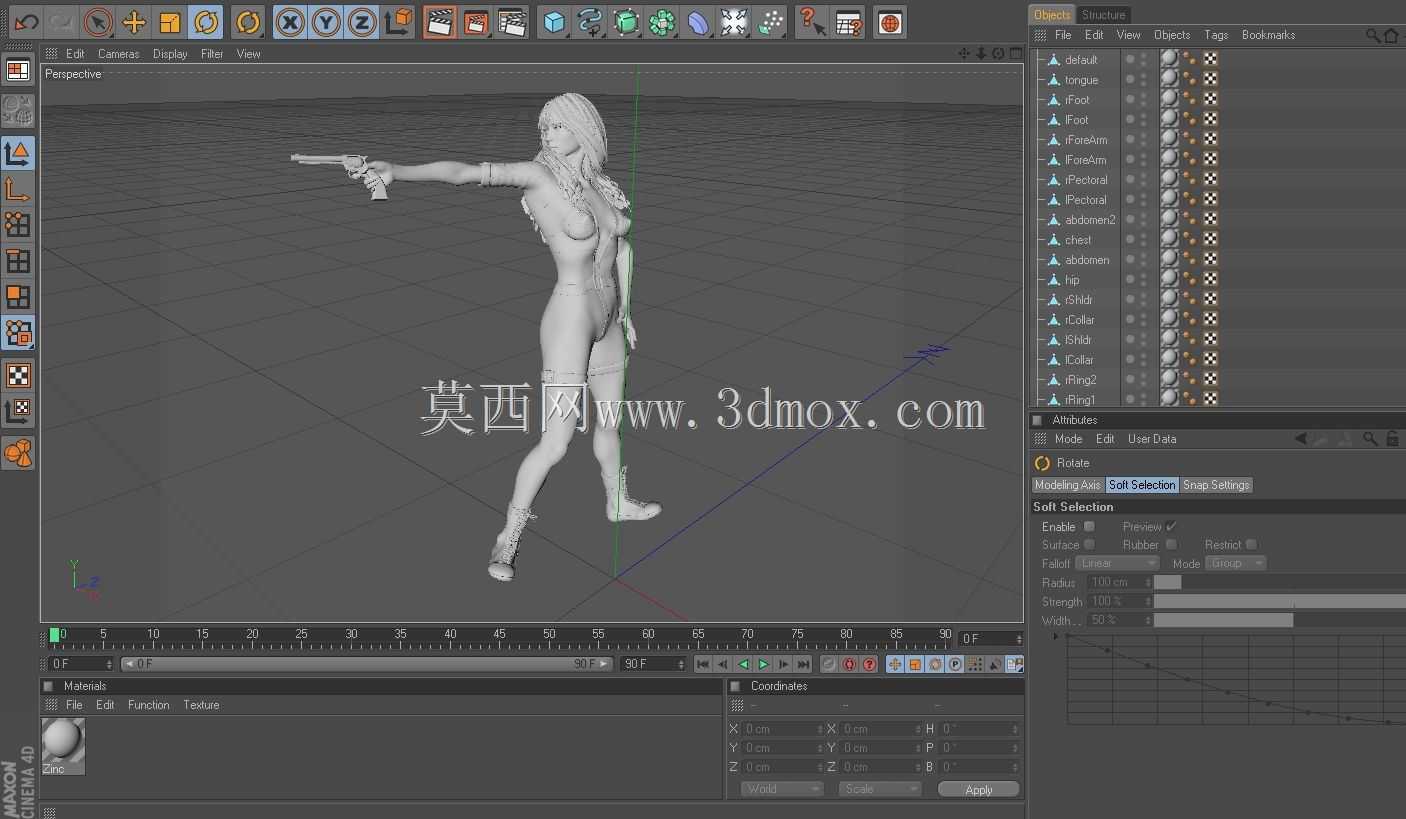Add green Array modeling object
This screenshot has height=819, width=1406.
[x=662, y=21]
